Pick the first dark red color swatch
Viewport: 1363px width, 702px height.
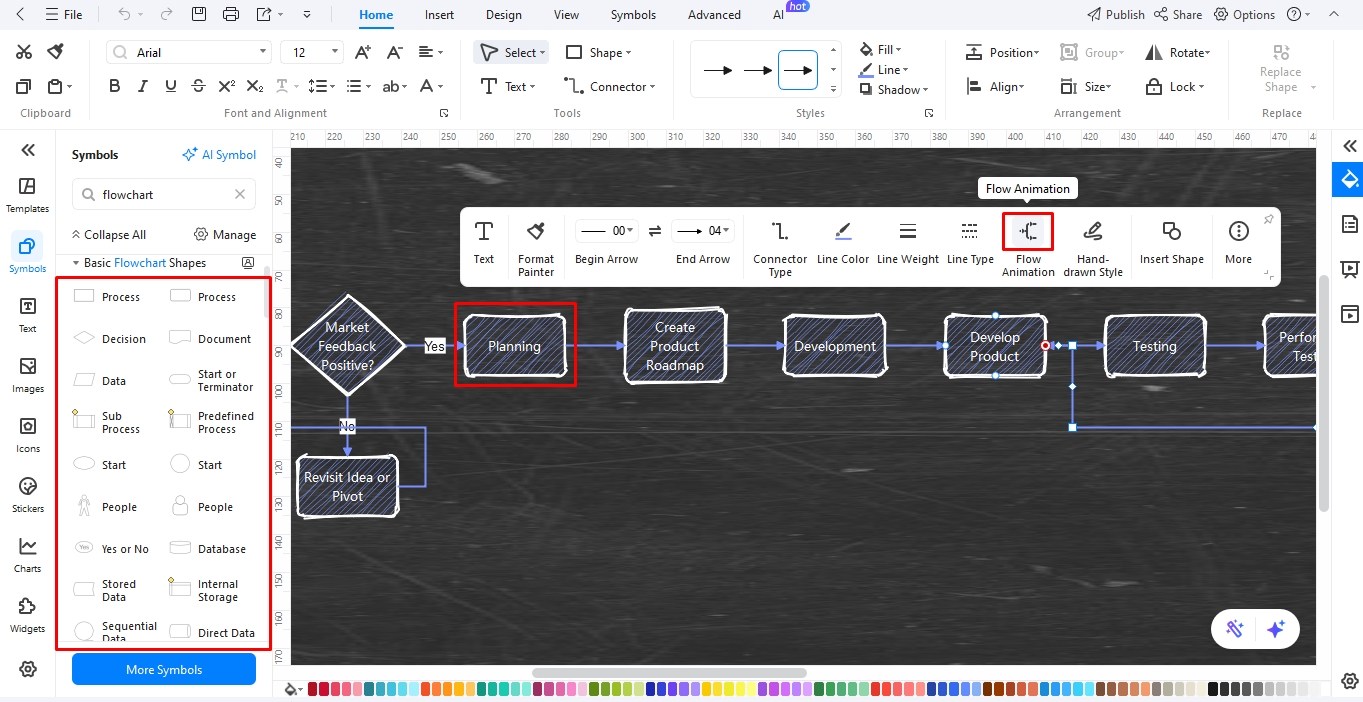coord(313,689)
